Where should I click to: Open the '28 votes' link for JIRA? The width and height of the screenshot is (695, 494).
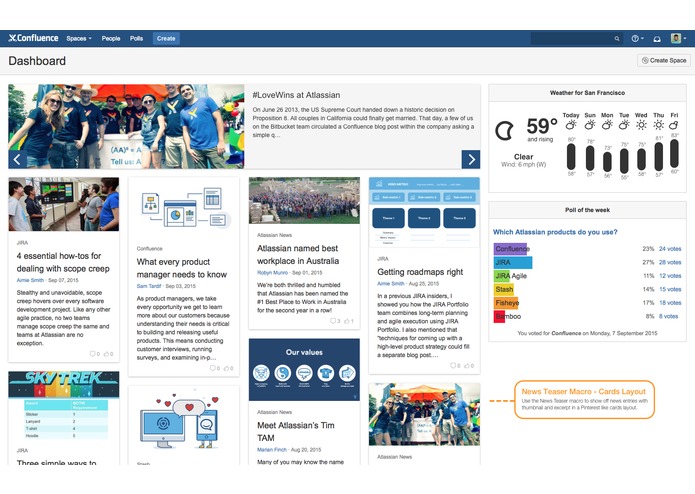(x=670, y=262)
